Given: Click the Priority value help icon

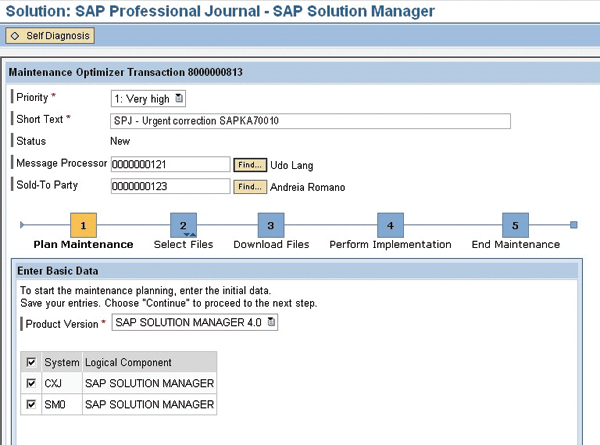Looking at the screenshot, I should [179, 98].
